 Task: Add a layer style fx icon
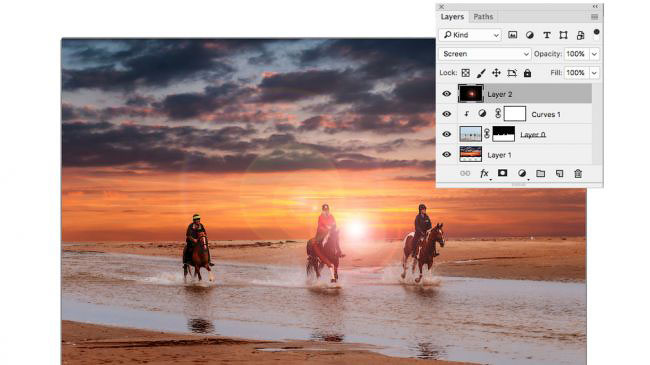tap(485, 173)
